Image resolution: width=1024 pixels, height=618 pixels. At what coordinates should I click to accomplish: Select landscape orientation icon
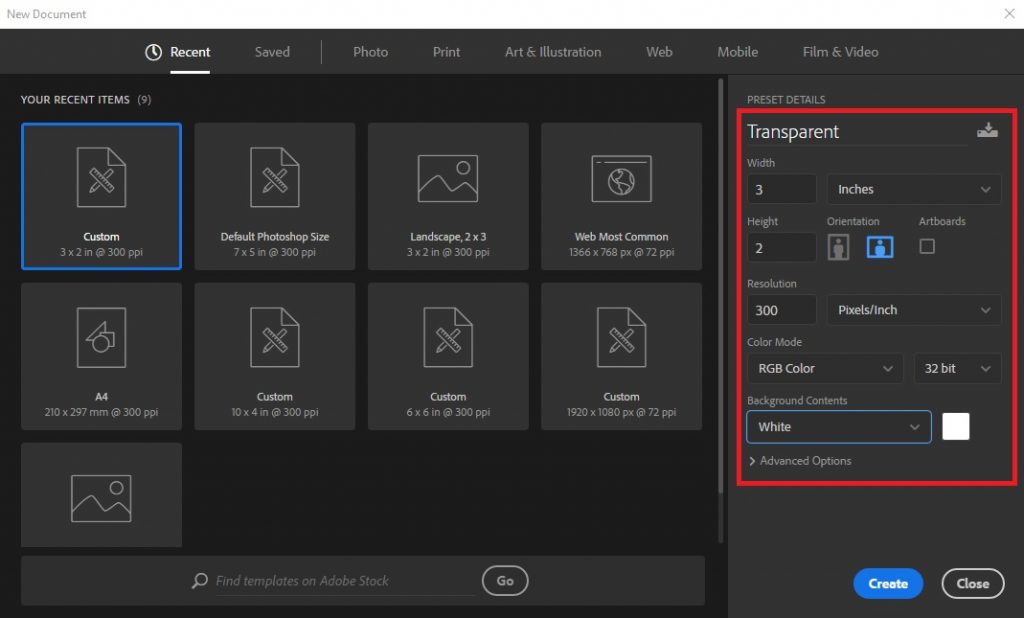(x=879, y=247)
